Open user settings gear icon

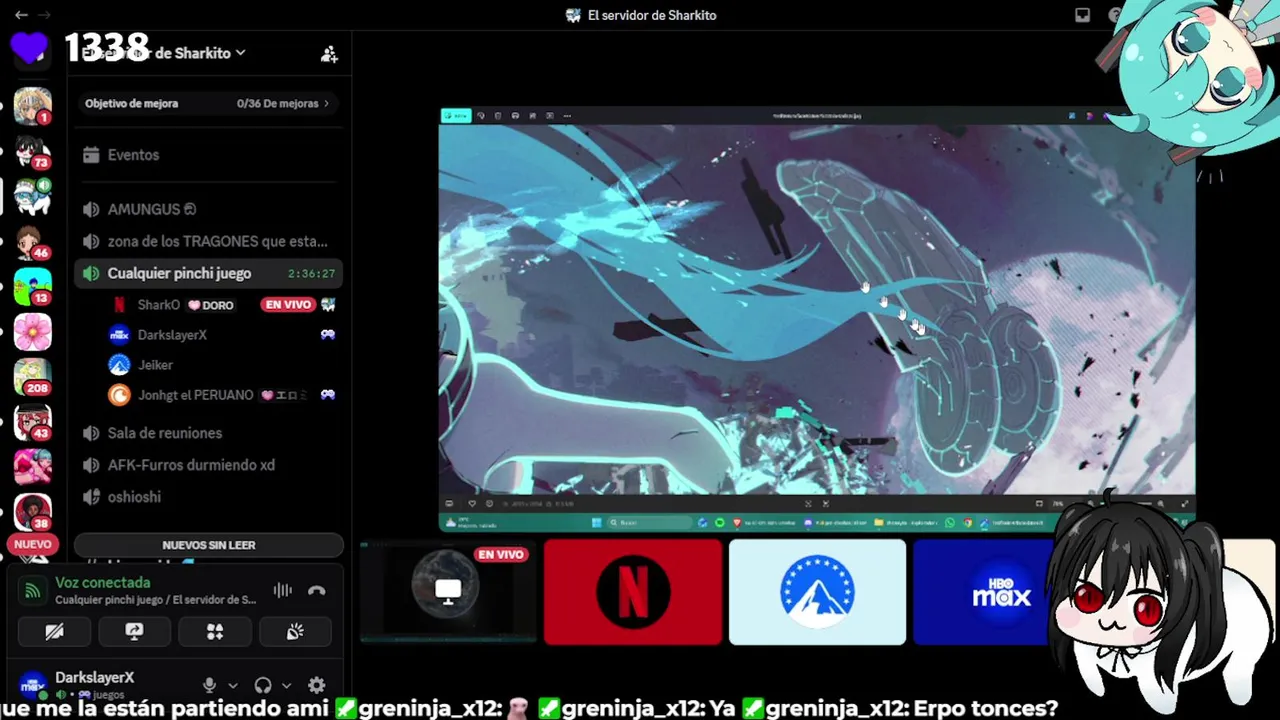[x=316, y=685]
